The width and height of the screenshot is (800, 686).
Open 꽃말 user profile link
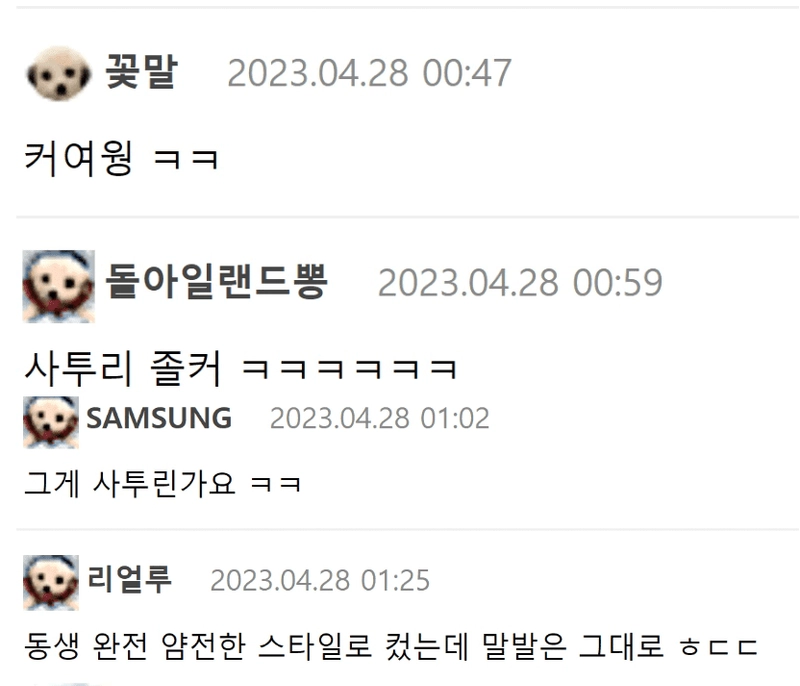point(141,72)
